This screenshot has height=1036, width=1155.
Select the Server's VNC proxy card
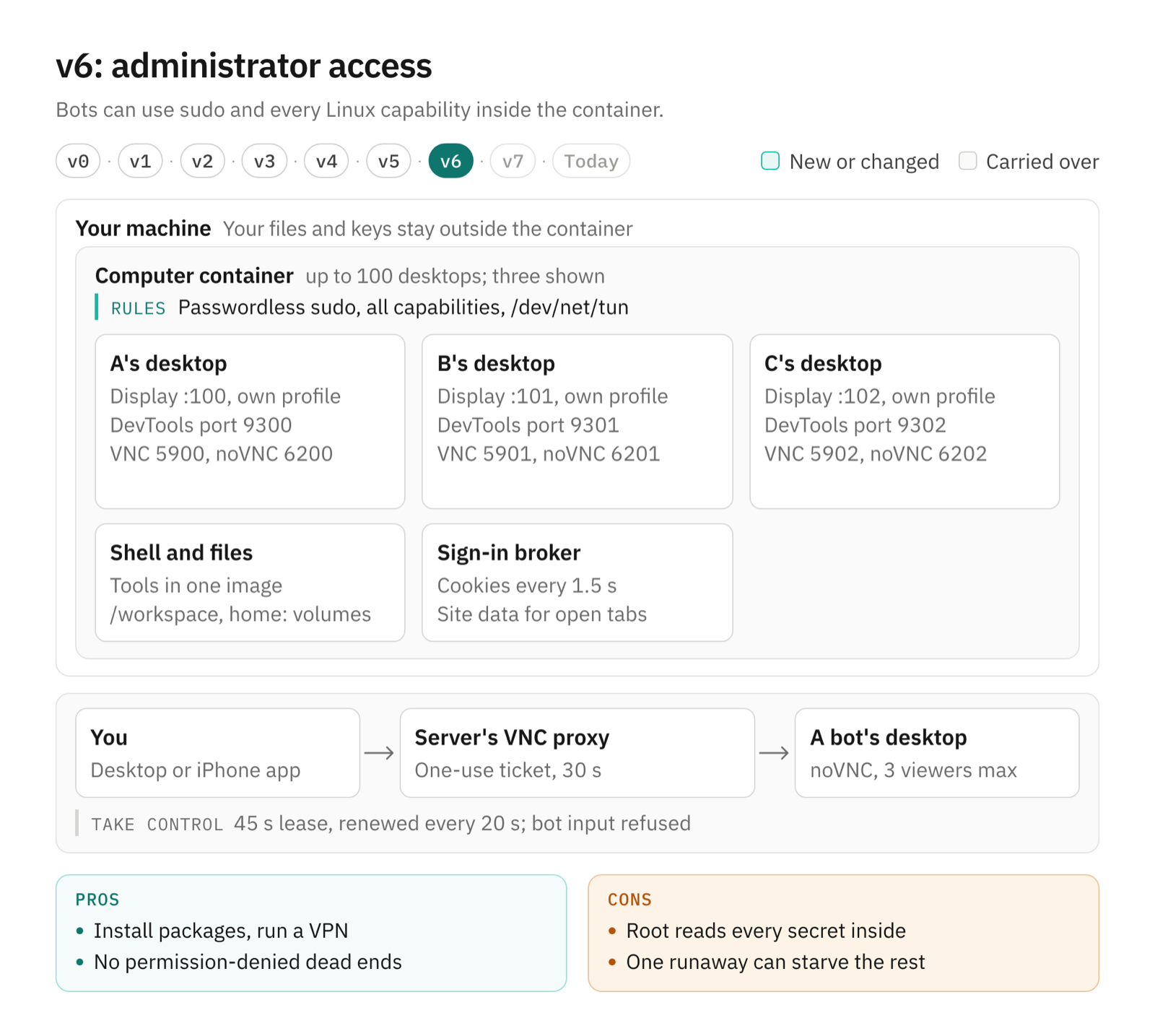577,753
